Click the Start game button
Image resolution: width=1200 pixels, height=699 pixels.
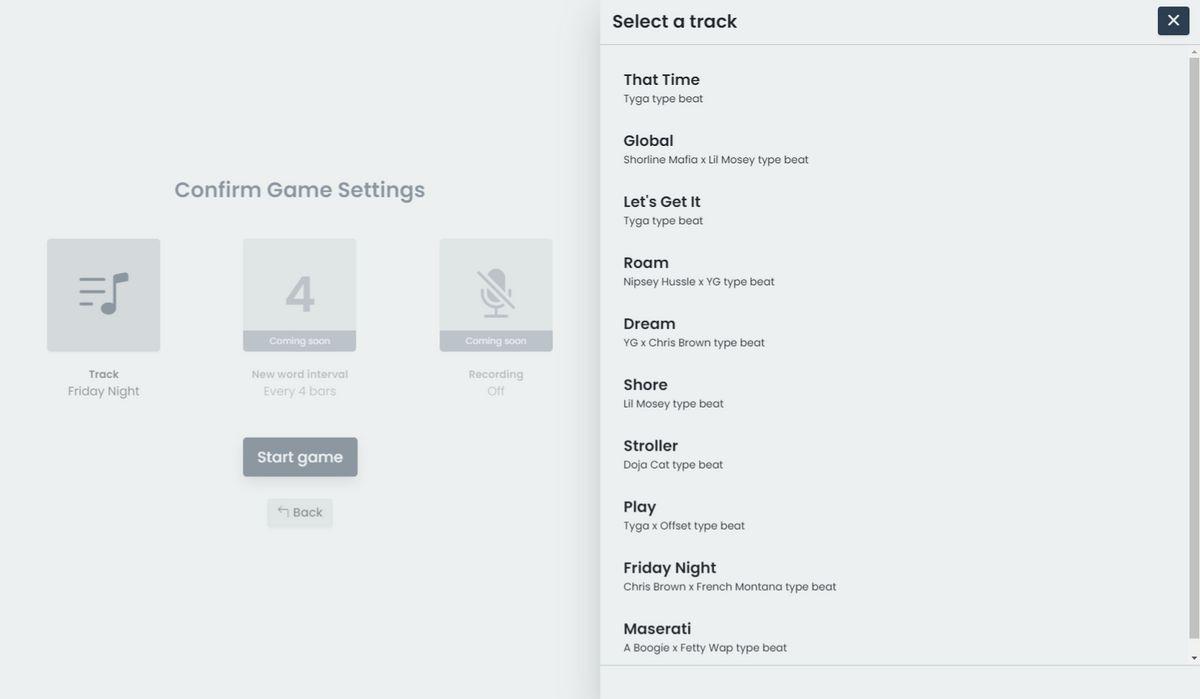pyautogui.click(x=300, y=457)
